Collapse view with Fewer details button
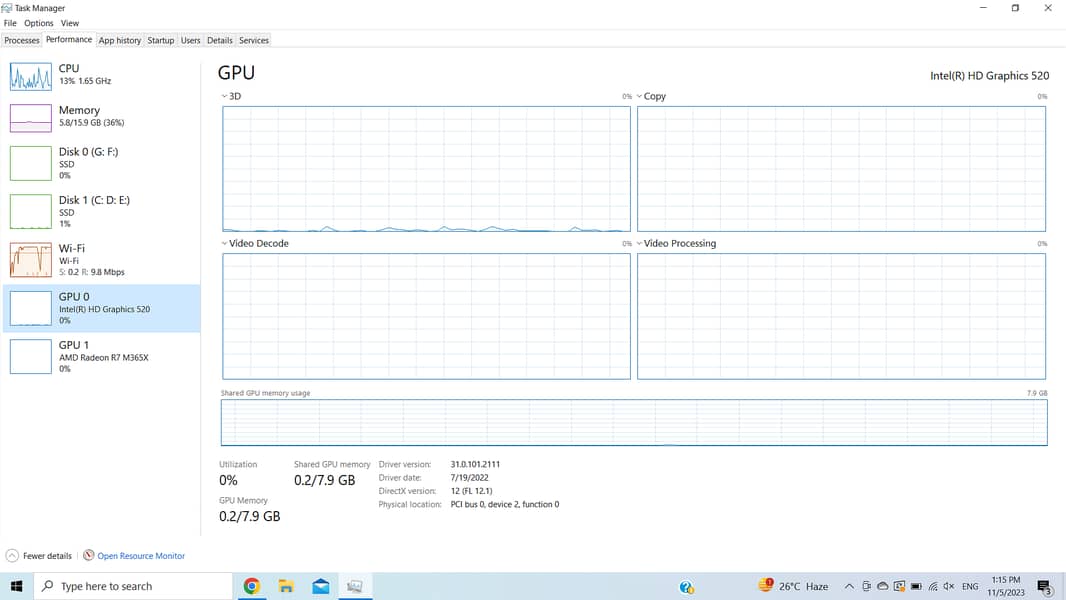 [x=39, y=556]
